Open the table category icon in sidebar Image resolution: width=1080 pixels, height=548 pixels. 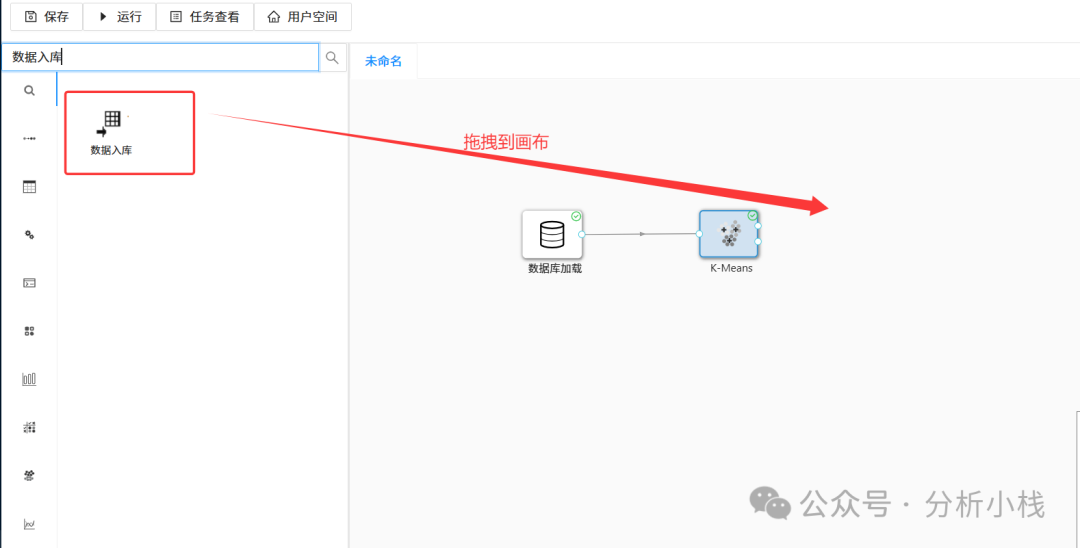[x=29, y=187]
